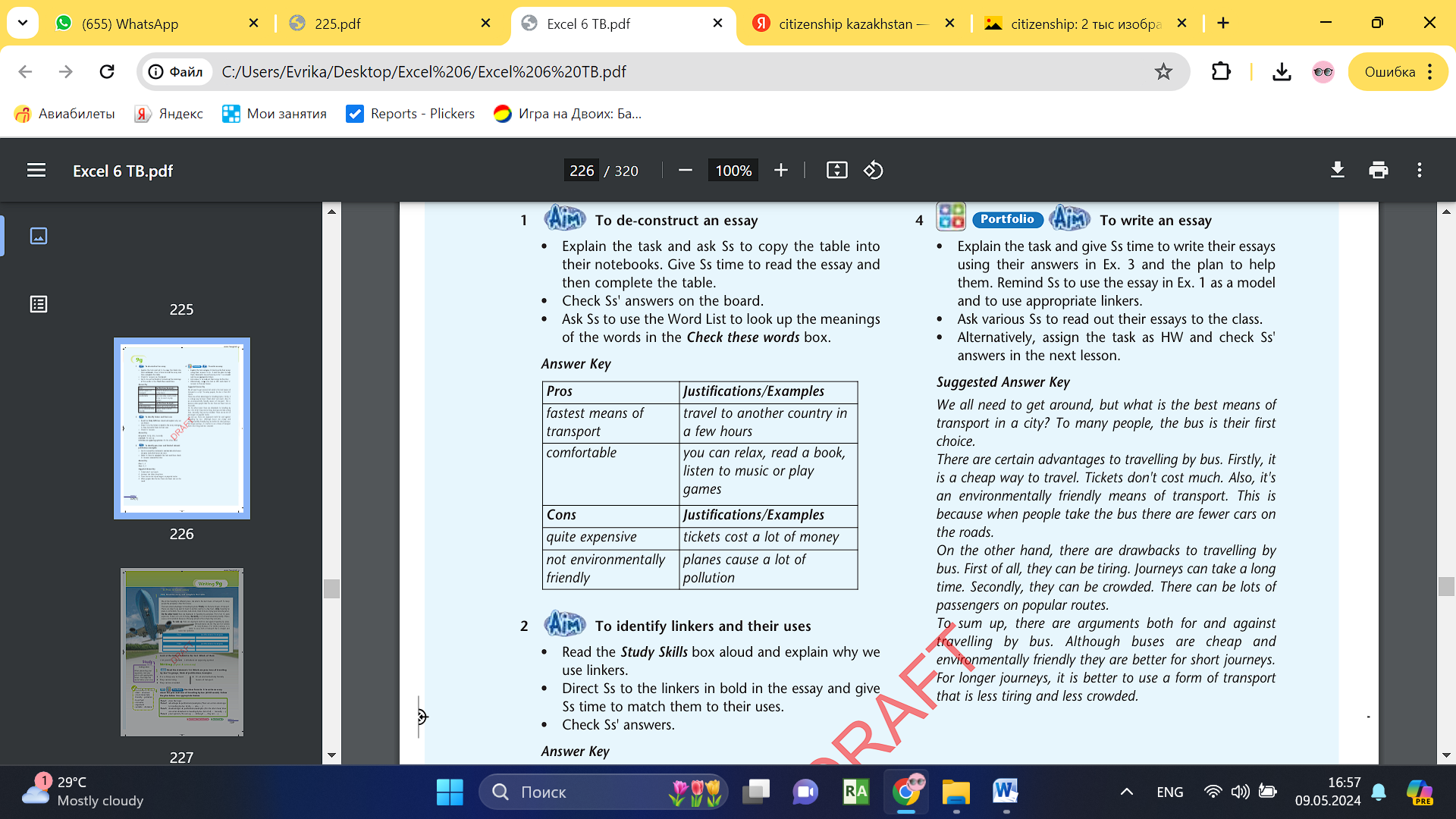1456x819 pixels.
Task: Open PDF viewer more actions menu
Action: (x=1419, y=171)
